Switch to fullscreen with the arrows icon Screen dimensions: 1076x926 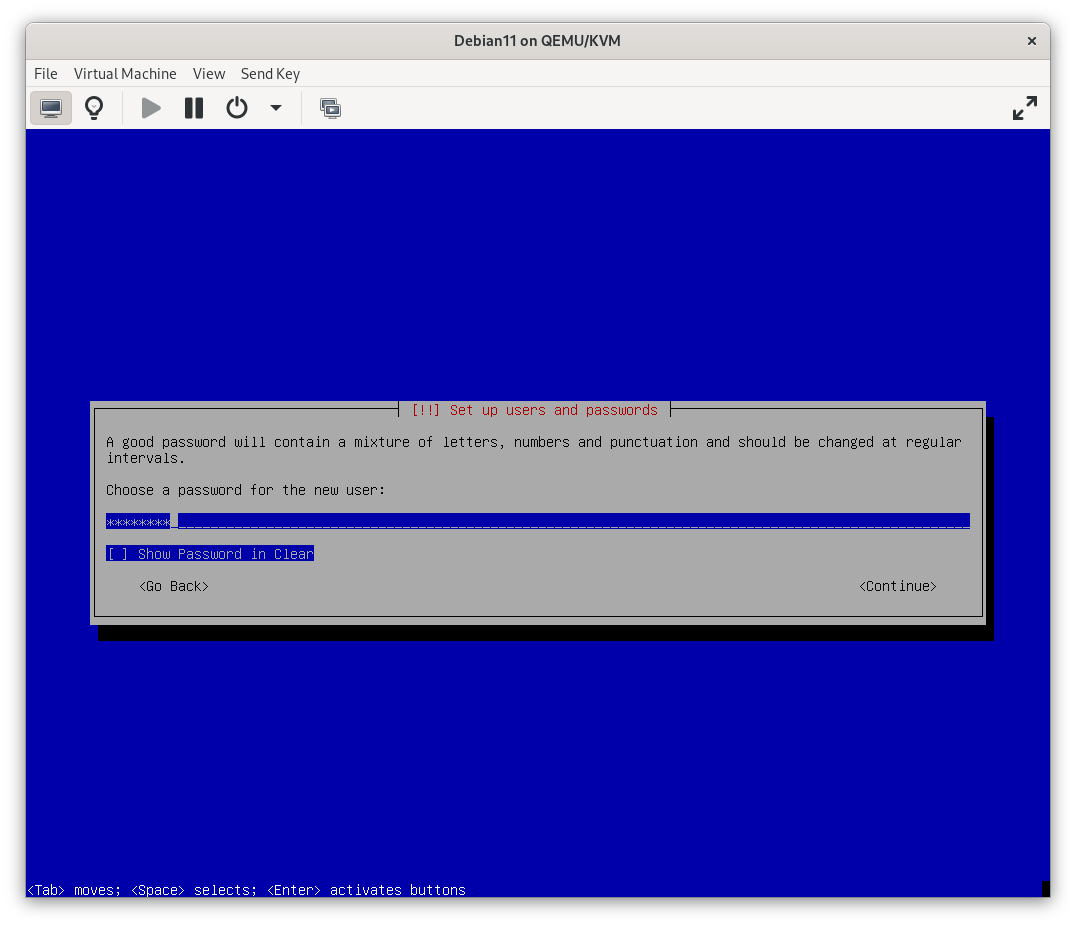[x=1025, y=108]
